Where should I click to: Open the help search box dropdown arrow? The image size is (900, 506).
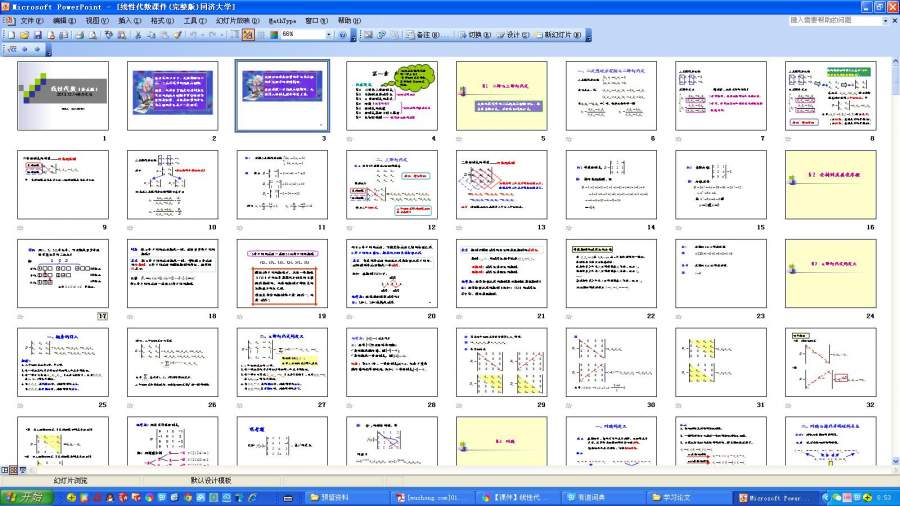pos(885,20)
